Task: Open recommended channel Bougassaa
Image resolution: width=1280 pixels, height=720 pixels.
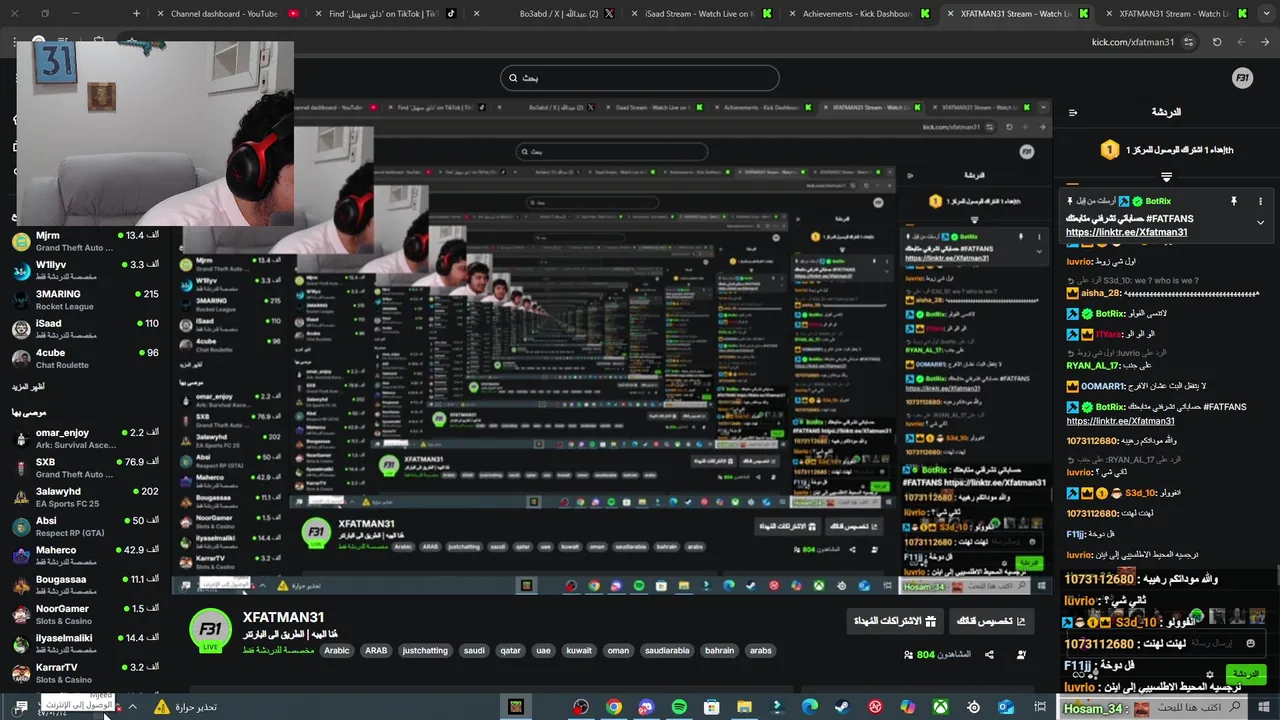Action: [85, 585]
